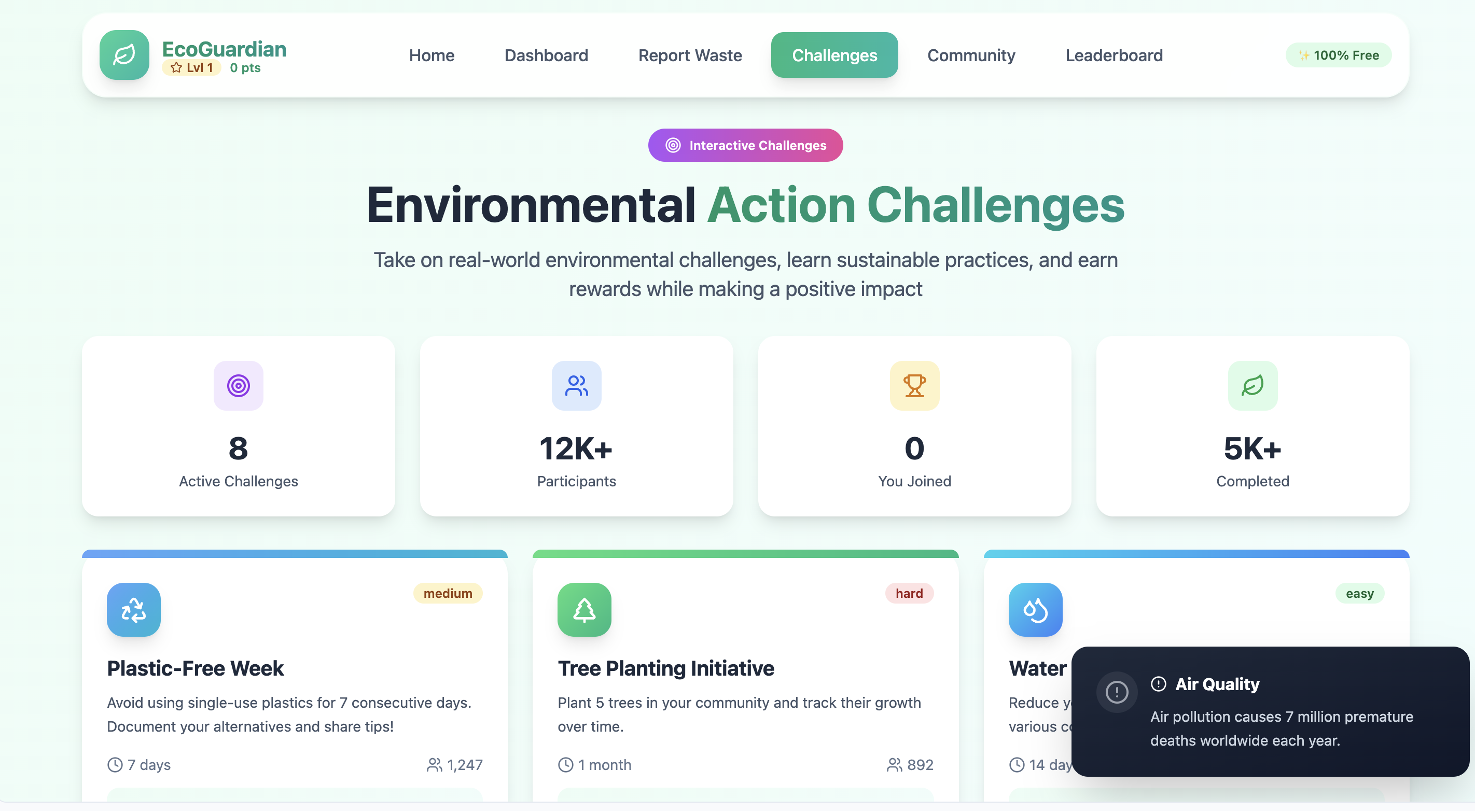Click the Interactive Challenges pill
Screen dimensions: 1475x812
(745, 146)
